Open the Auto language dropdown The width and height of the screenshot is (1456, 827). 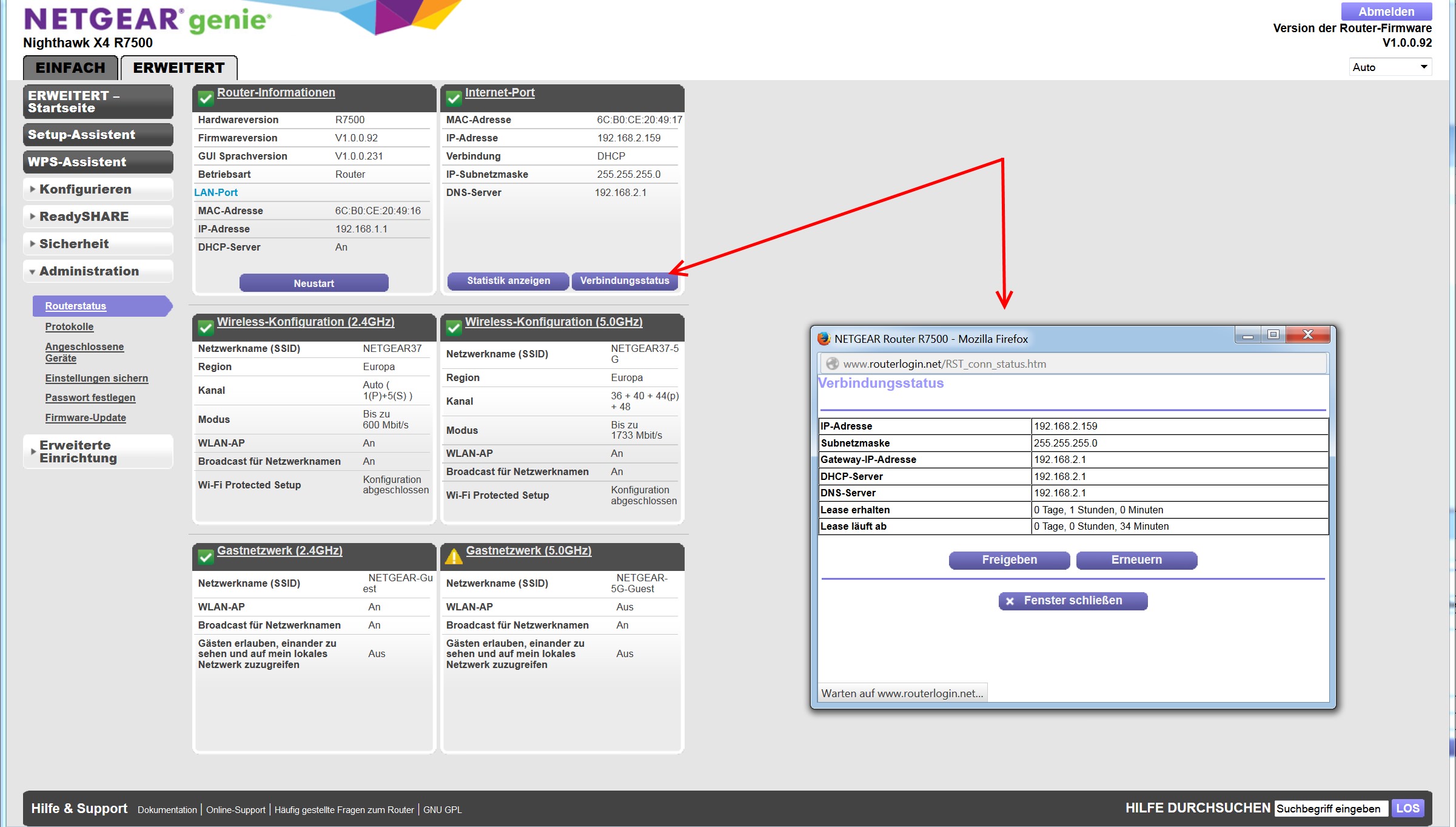1390,67
